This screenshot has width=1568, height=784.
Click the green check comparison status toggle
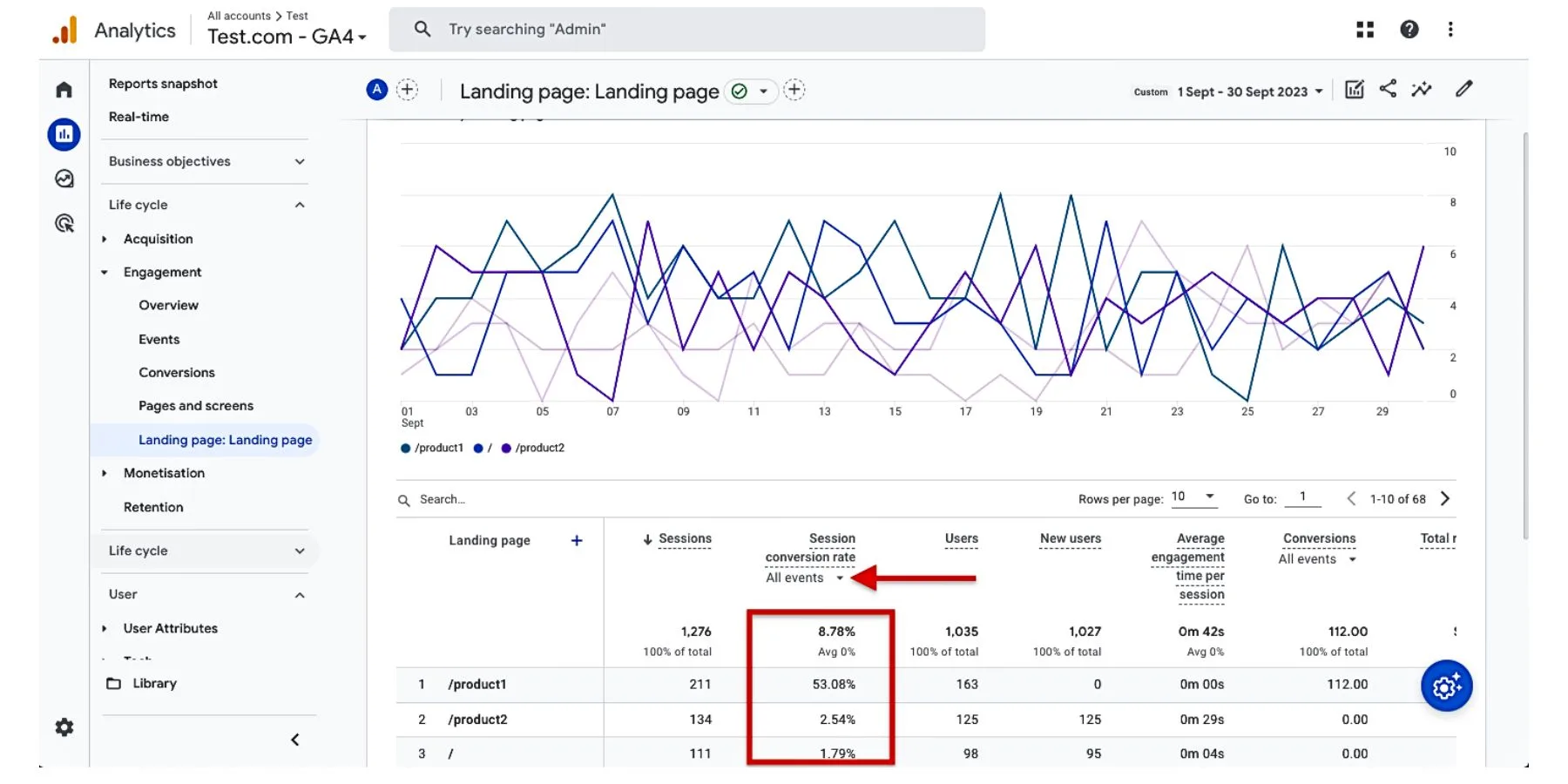(x=739, y=91)
